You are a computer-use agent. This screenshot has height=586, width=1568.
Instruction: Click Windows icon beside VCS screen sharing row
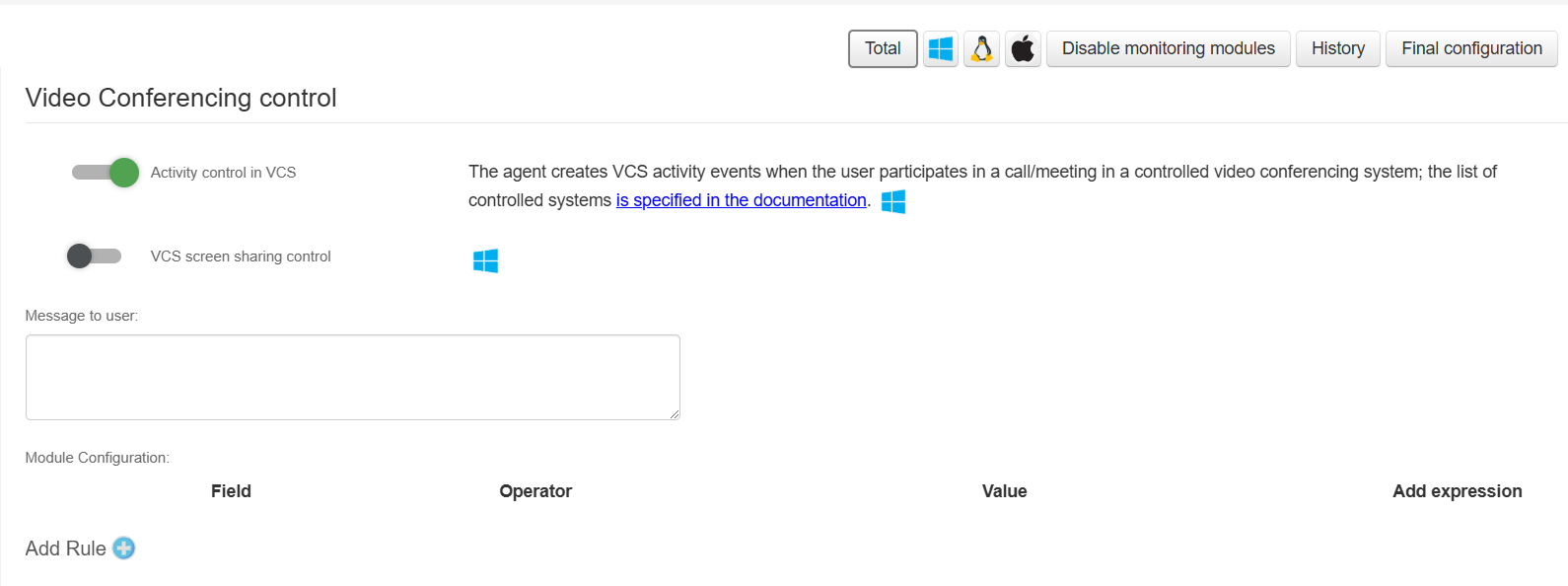point(485,260)
